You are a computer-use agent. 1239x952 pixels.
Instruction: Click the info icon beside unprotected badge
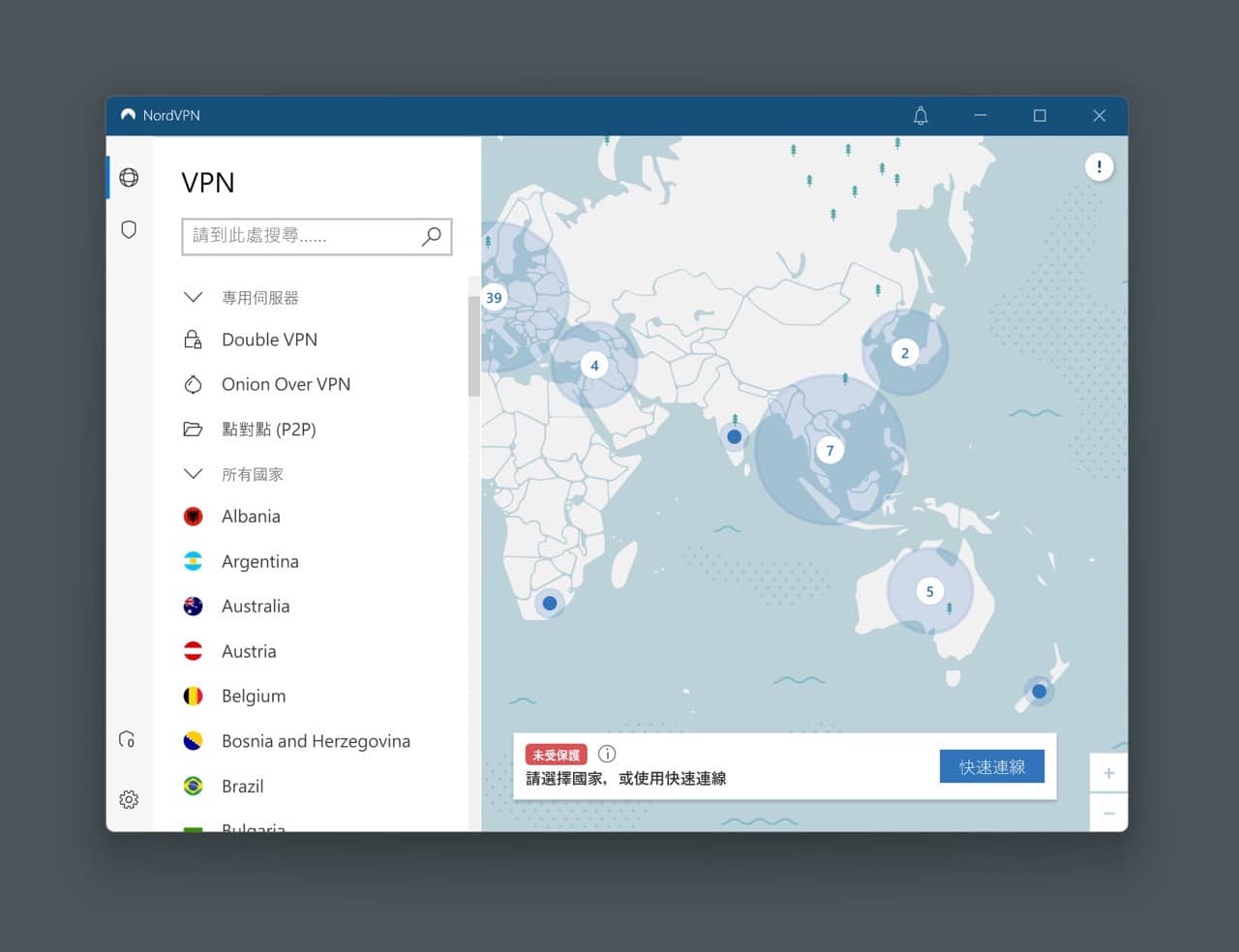tap(607, 754)
